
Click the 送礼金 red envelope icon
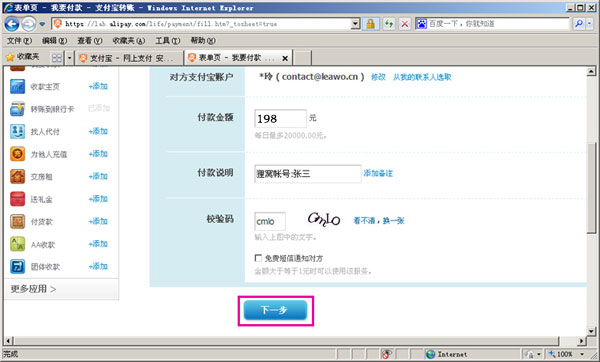coord(17,199)
